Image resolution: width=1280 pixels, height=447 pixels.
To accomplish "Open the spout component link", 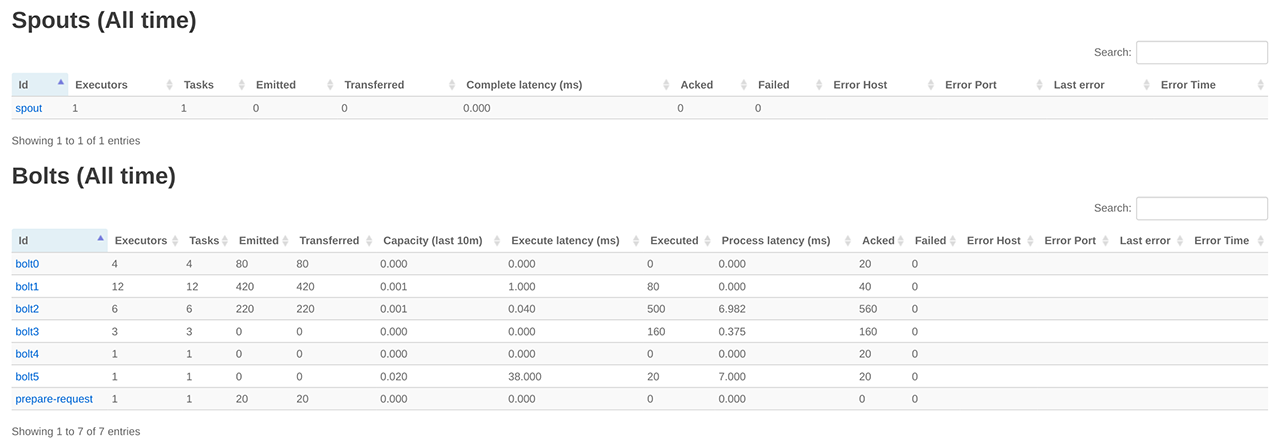I will 29,108.
